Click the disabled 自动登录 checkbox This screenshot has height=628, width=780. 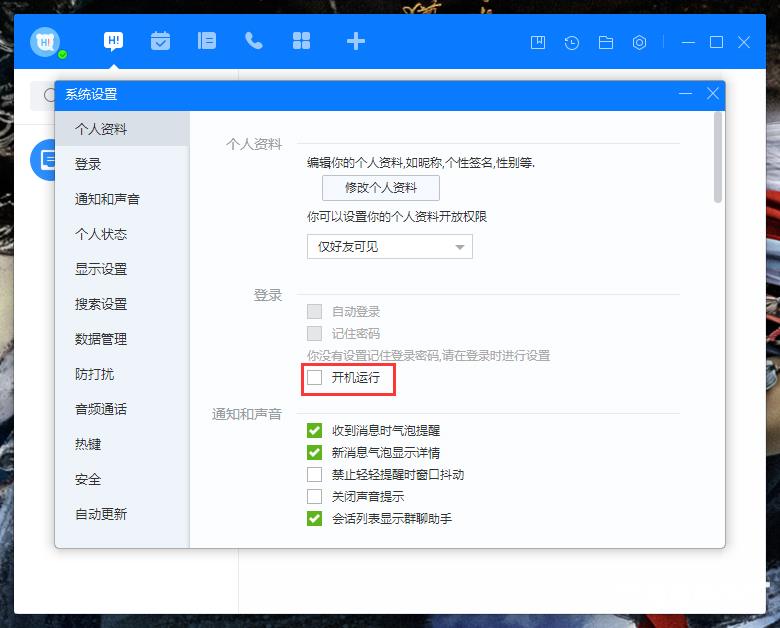[314, 312]
